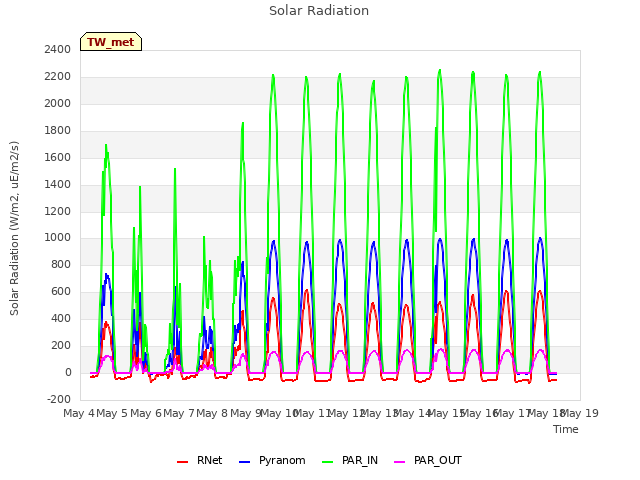Click the May 8 x-axis tick label

point(212,413)
